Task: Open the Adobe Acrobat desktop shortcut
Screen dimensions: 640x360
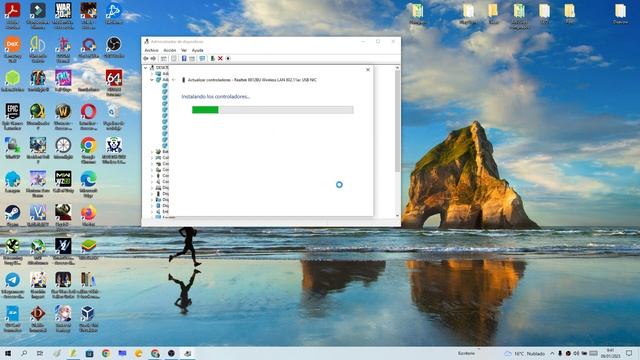Action: pos(12,15)
